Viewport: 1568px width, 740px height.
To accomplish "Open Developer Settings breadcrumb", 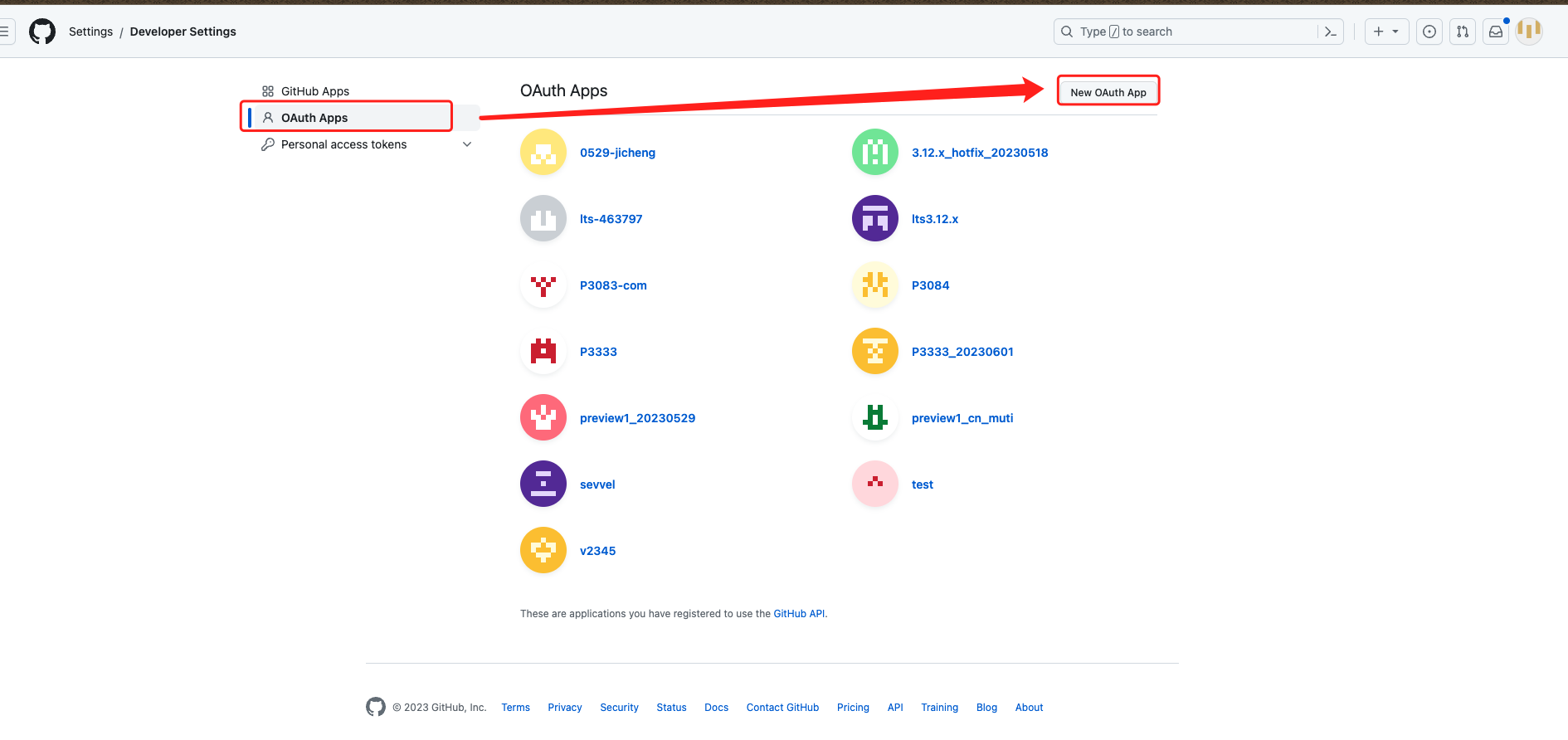I will coord(183,32).
